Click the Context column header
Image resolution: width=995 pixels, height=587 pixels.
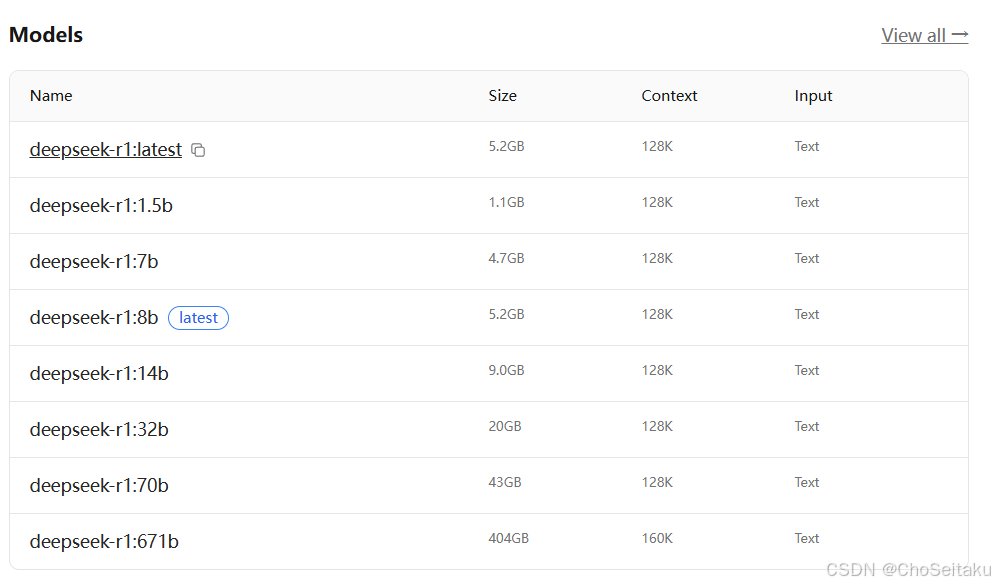point(669,96)
